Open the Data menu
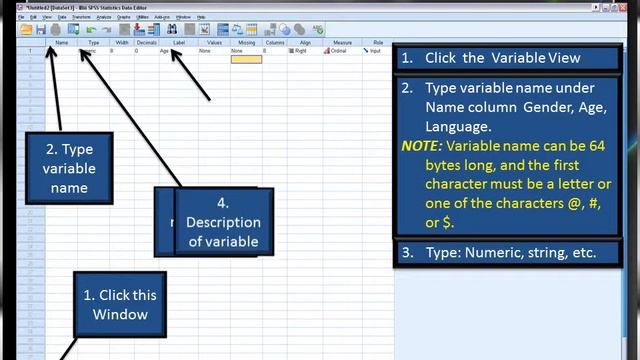Image resolution: width=640 pixels, height=360 pixels. coord(62,18)
